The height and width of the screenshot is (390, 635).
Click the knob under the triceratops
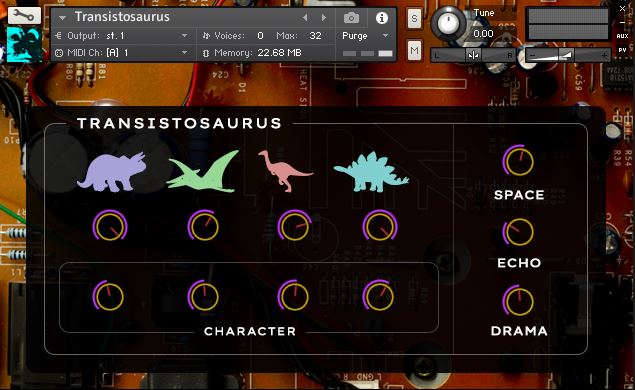click(x=110, y=226)
